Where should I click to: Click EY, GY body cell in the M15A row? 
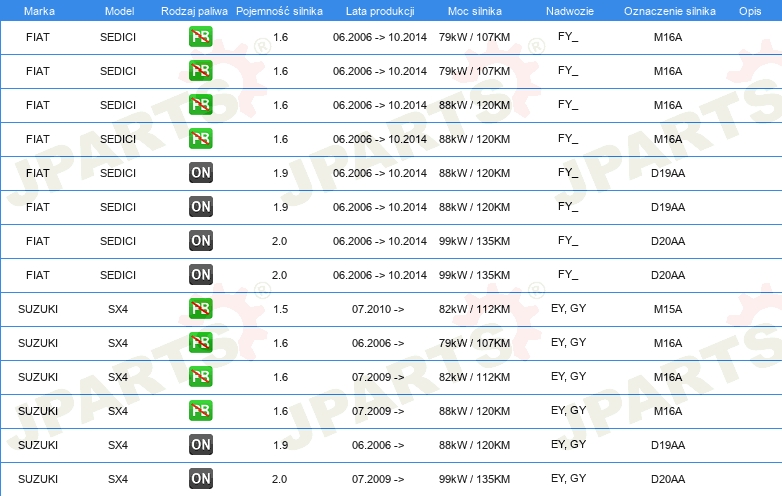tap(569, 309)
